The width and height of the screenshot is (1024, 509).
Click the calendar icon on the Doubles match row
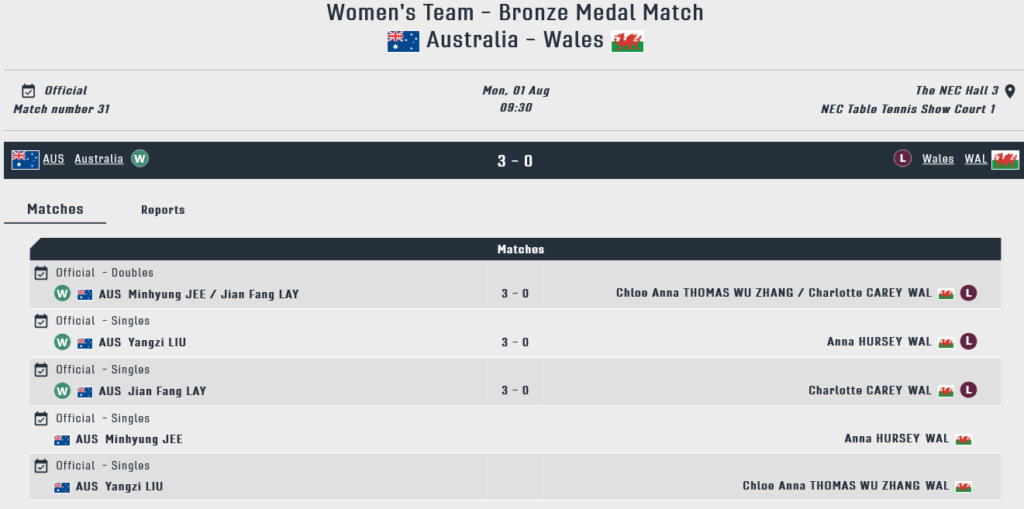(40, 272)
